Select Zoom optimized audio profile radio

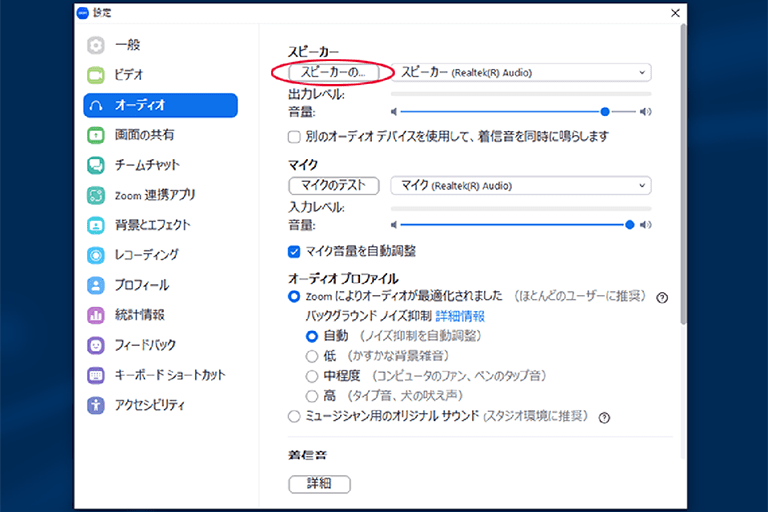tap(294, 296)
